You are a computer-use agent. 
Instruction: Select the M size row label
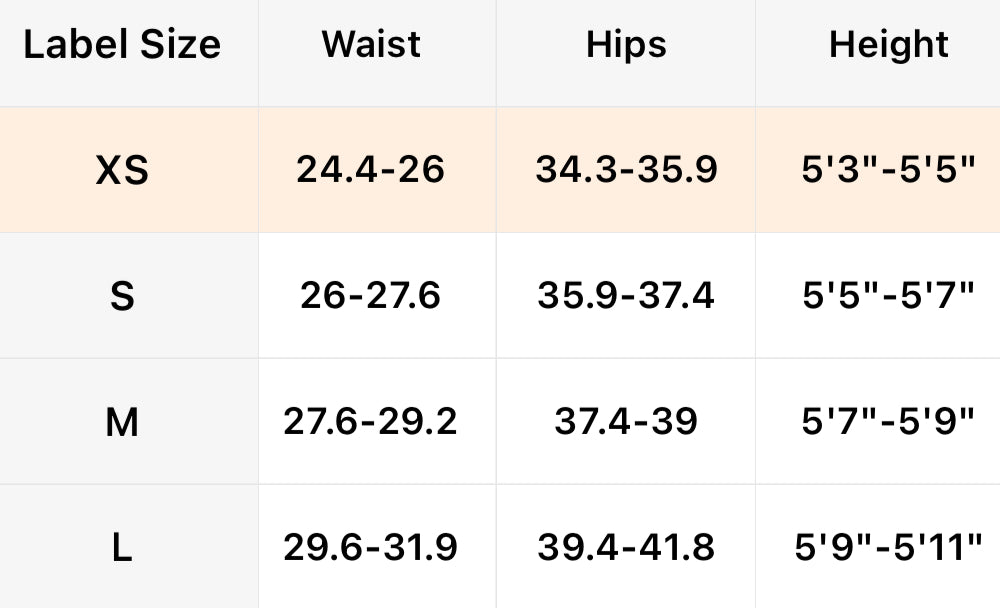point(122,422)
